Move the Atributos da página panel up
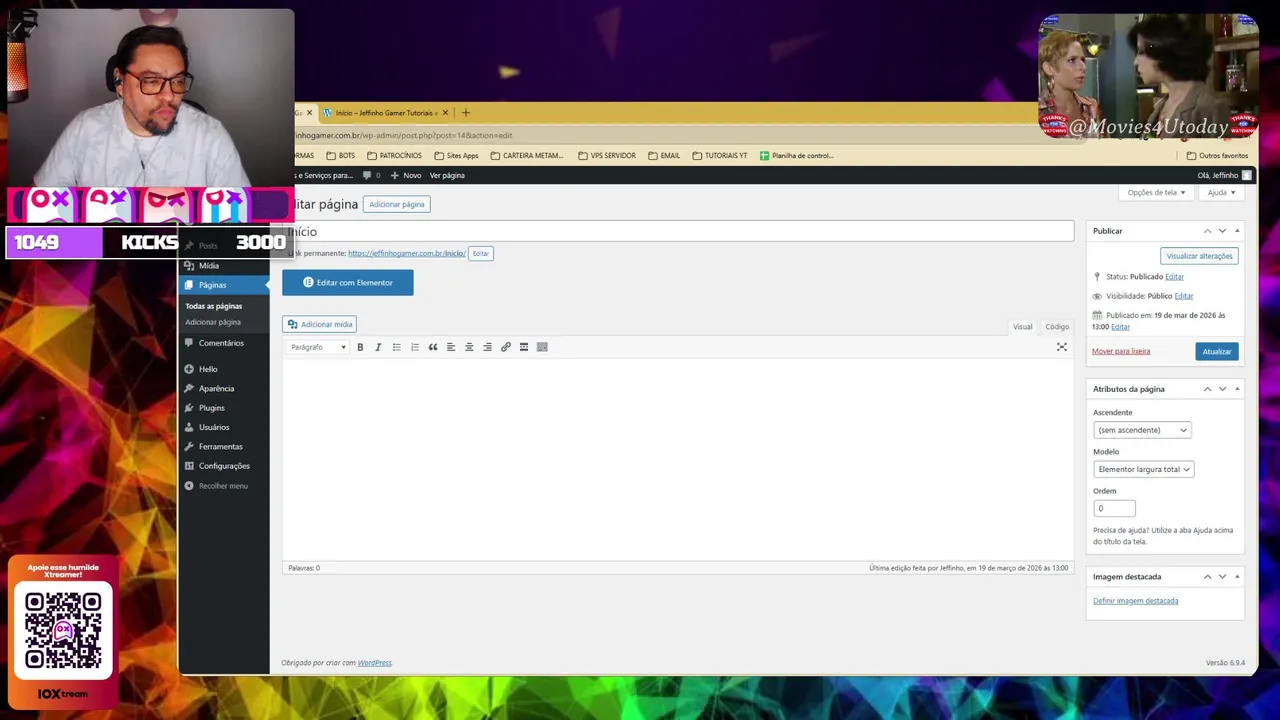 tap(1207, 389)
